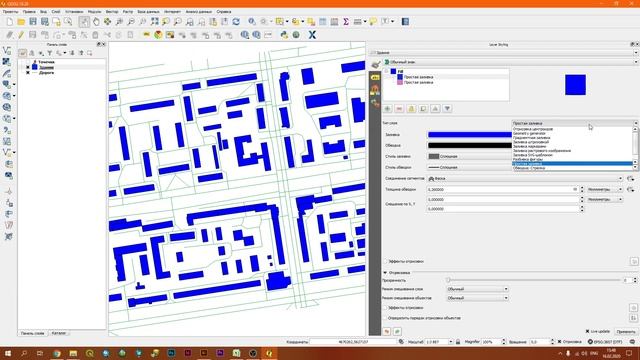
Task: Open the Правка menu
Action: coord(29,12)
